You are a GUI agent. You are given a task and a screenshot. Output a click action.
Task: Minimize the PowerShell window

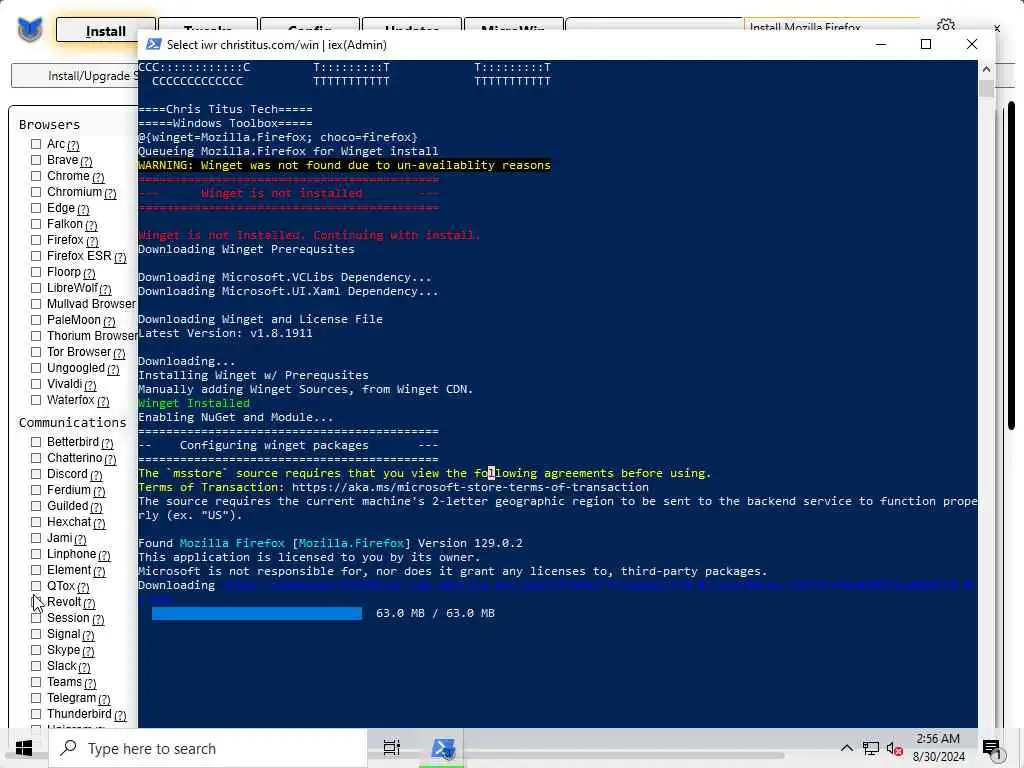pos(881,44)
